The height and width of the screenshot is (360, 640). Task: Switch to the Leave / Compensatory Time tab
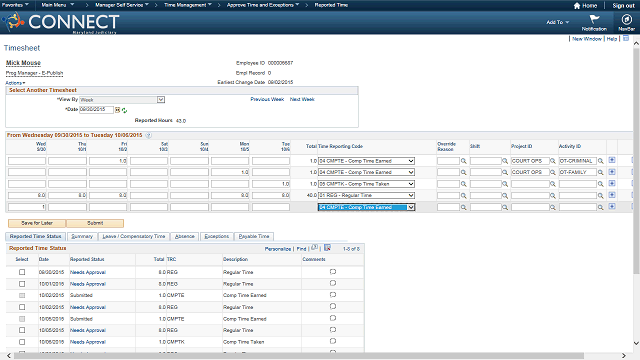click(133, 236)
